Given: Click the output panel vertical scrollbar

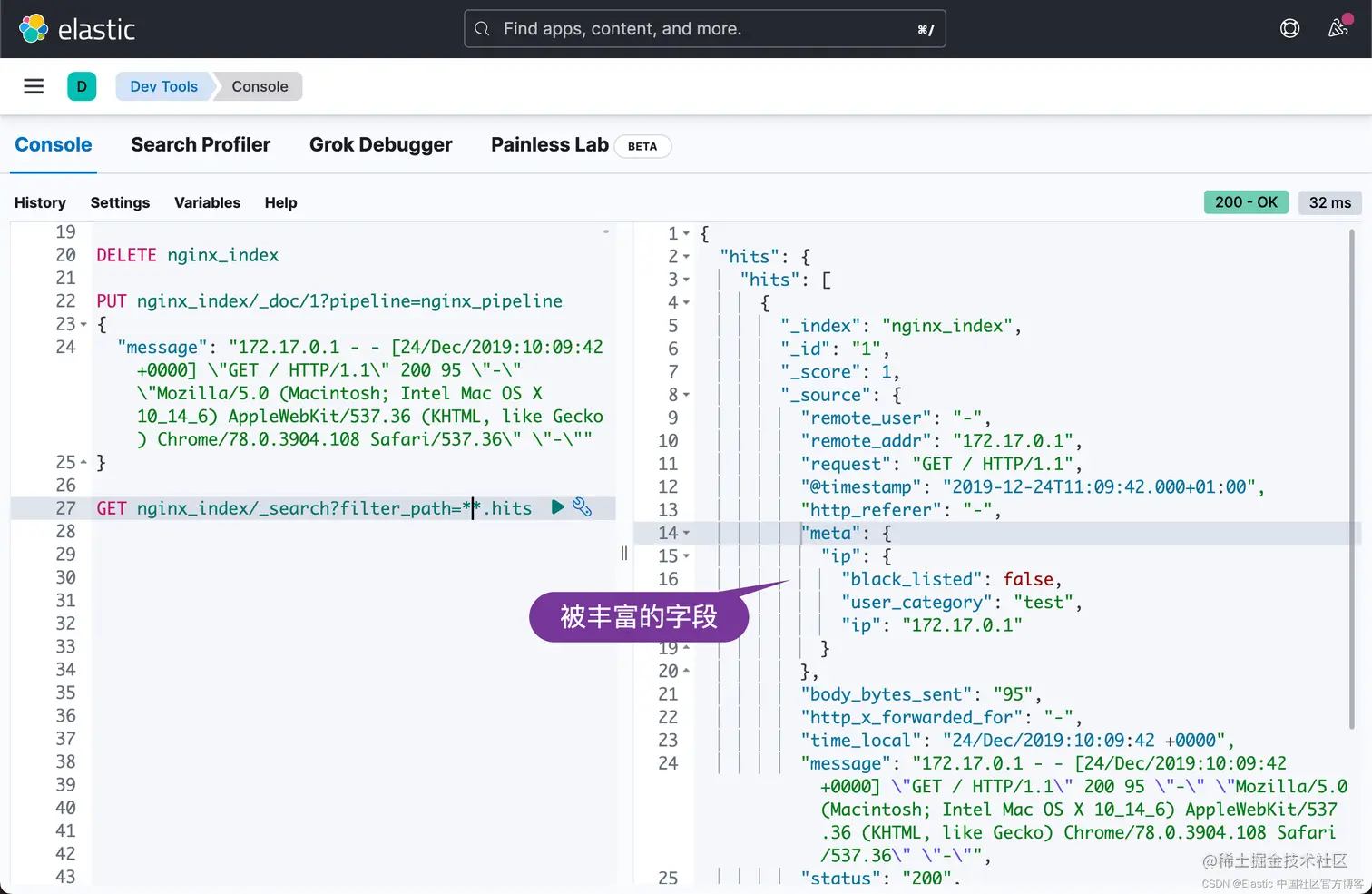Looking at the screenshot, I should [1352, 481].
